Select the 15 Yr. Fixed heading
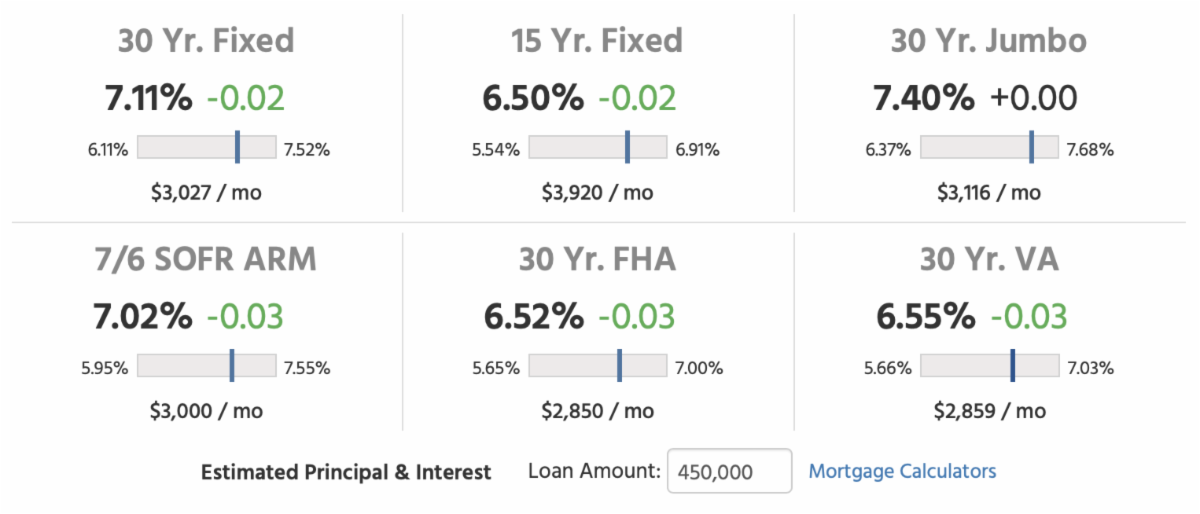 [597, 41]
